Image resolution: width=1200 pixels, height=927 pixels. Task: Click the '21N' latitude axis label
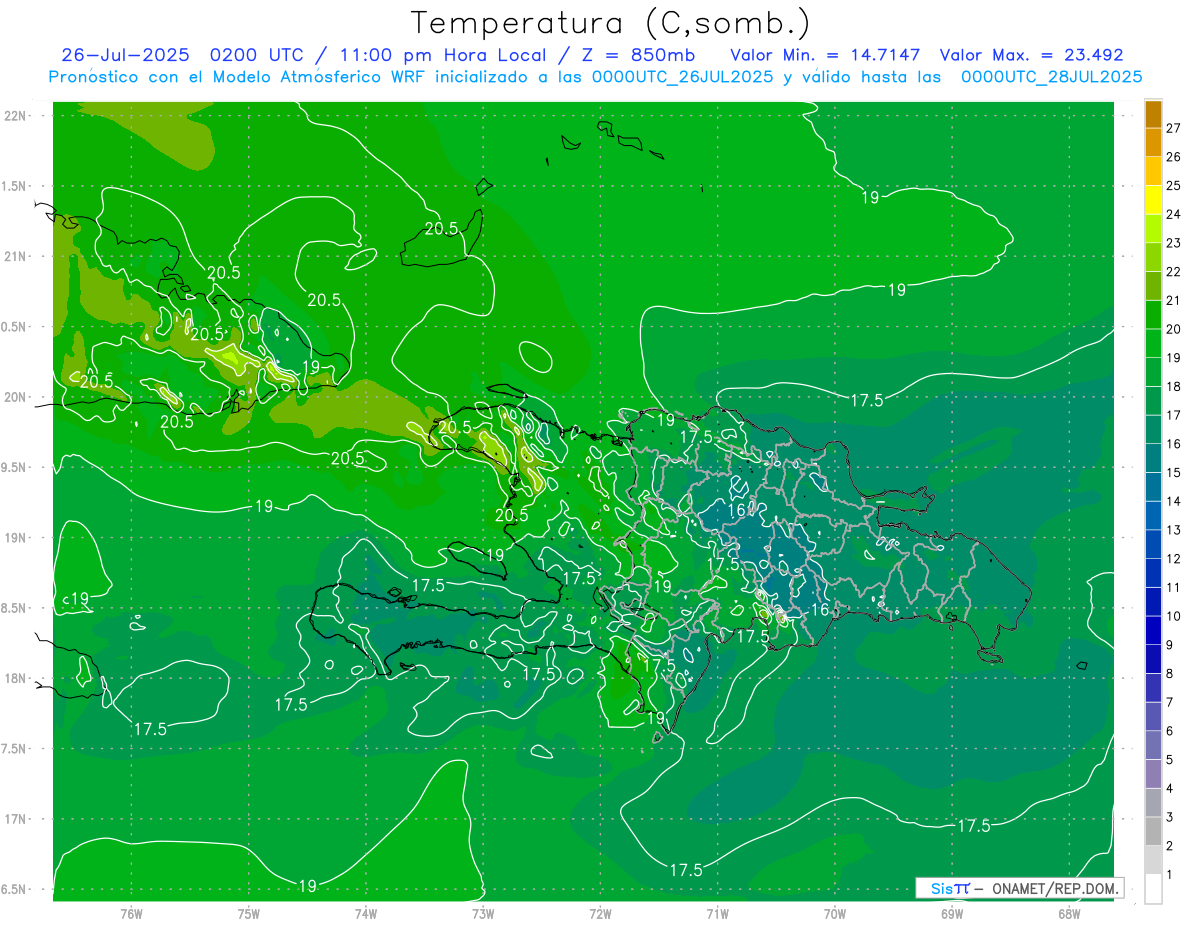point(16,256)
